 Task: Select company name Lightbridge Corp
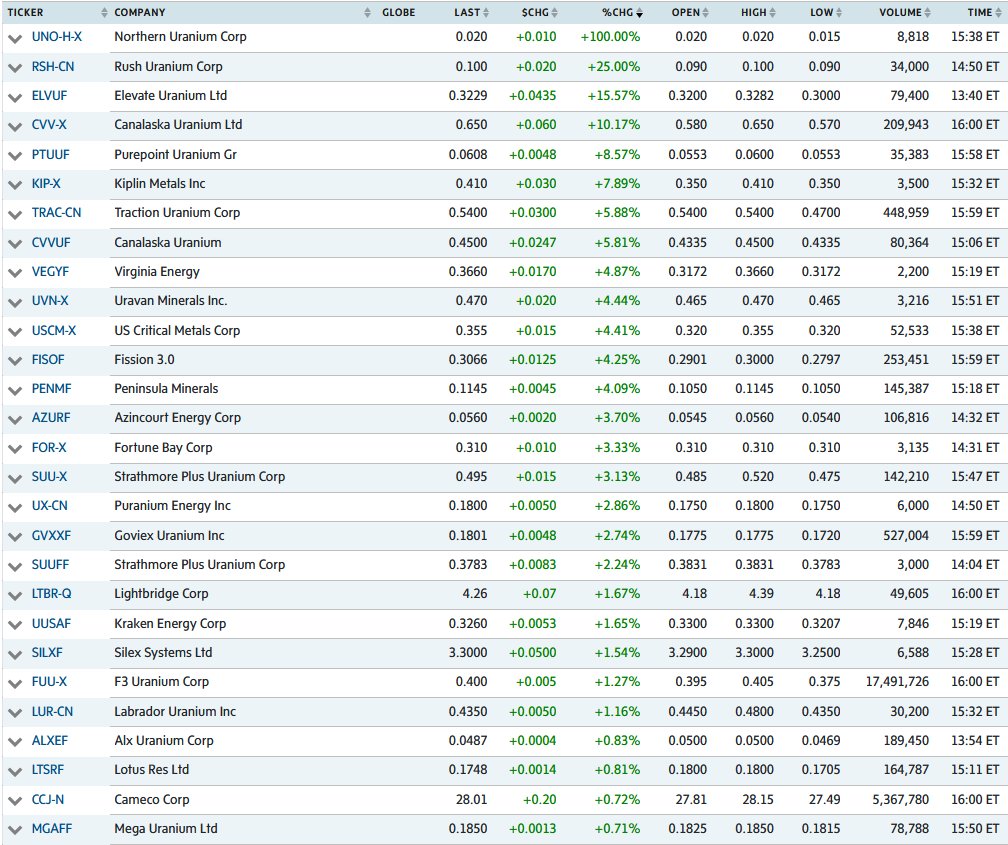pyautogui.click(x=161, y=594)
